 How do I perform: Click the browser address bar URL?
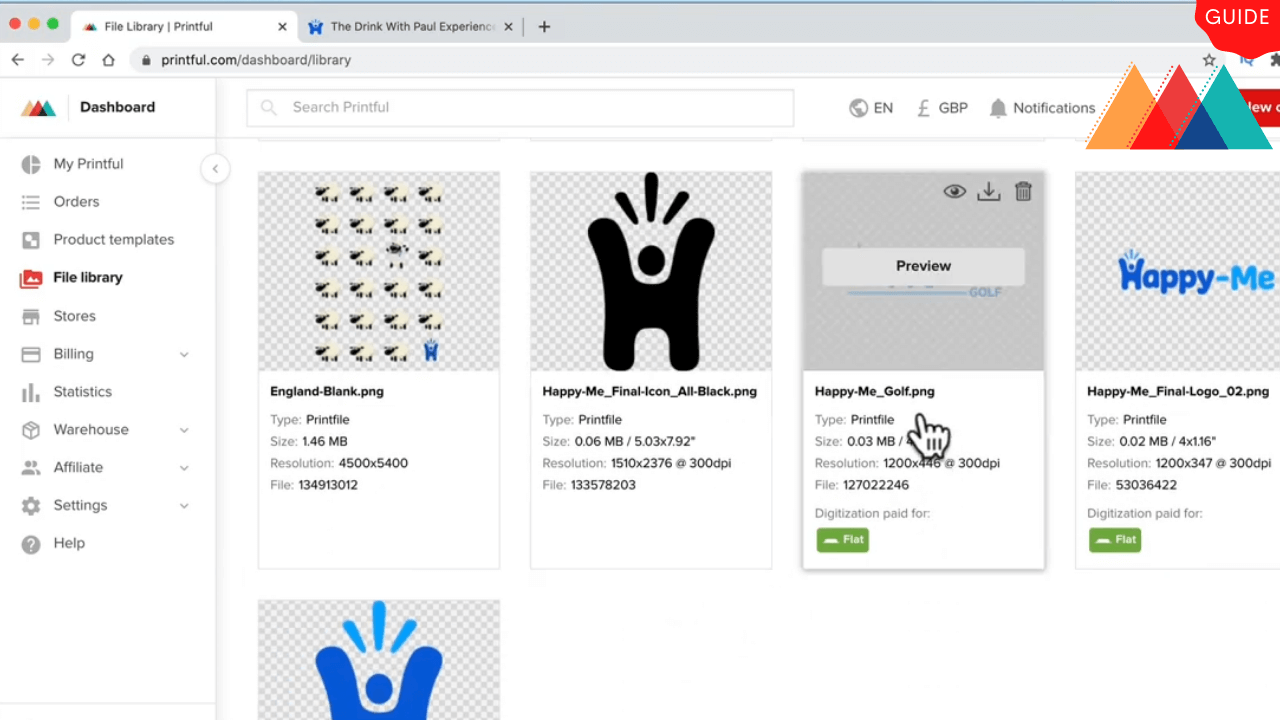pyautogui.click(x=256, y=60)
